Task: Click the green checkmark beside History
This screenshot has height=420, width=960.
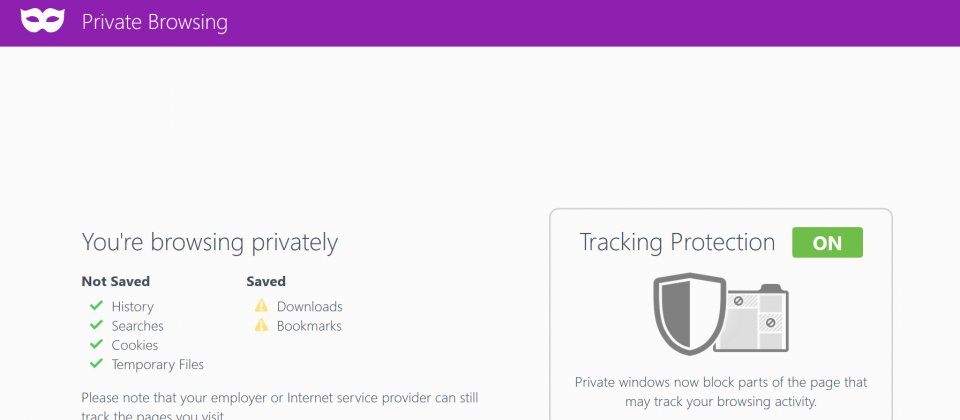Action: [x=96, y=305]
